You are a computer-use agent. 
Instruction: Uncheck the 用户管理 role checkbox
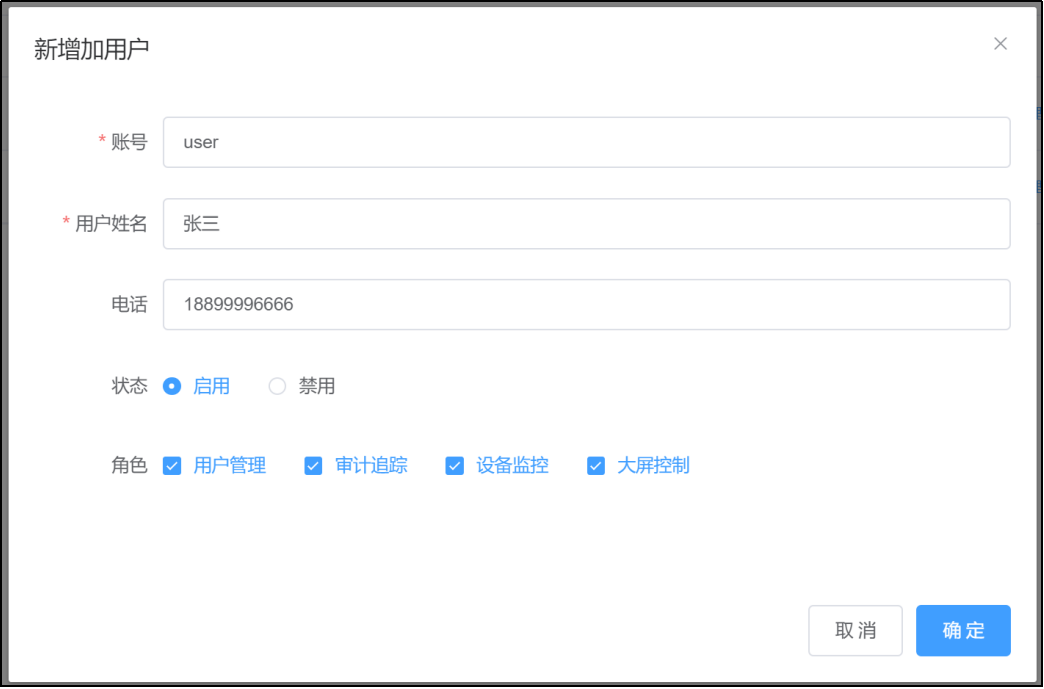pyautogui.click(x=172, y=466)
